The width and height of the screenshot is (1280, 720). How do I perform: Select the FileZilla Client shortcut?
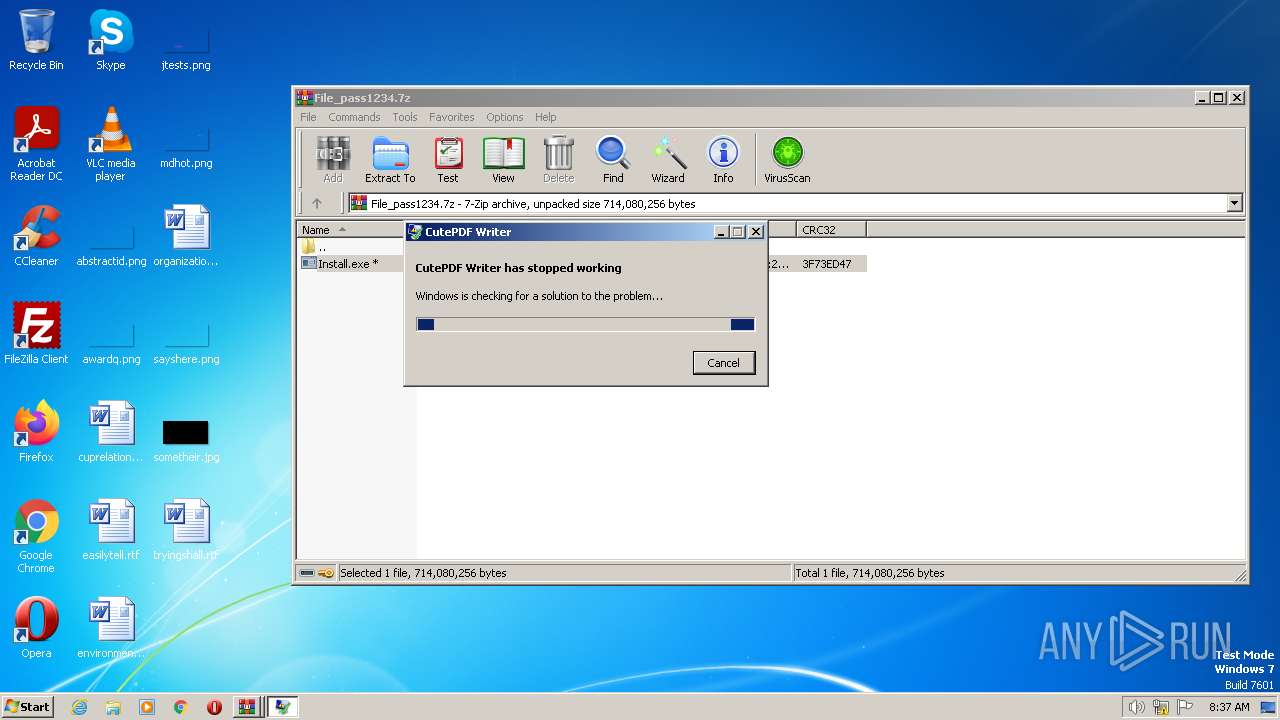coord(36,334)
